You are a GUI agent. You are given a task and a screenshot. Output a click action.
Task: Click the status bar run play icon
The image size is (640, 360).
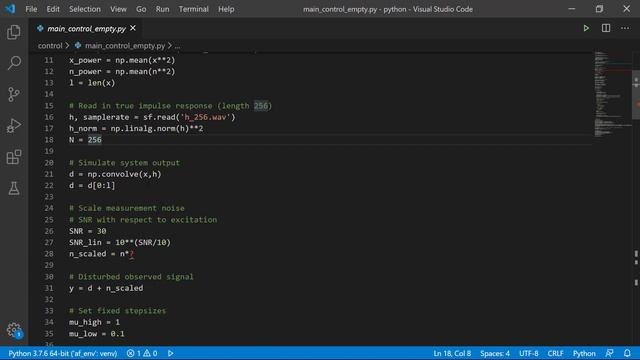[171, 353]
